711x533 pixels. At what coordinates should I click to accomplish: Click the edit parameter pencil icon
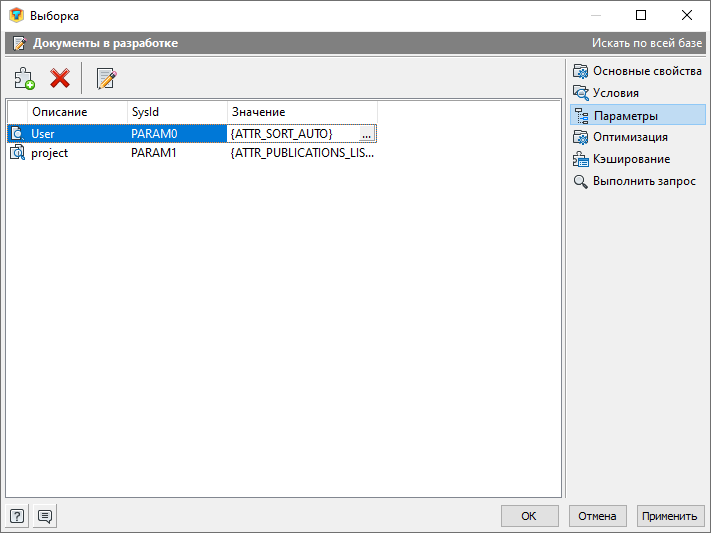106,78
